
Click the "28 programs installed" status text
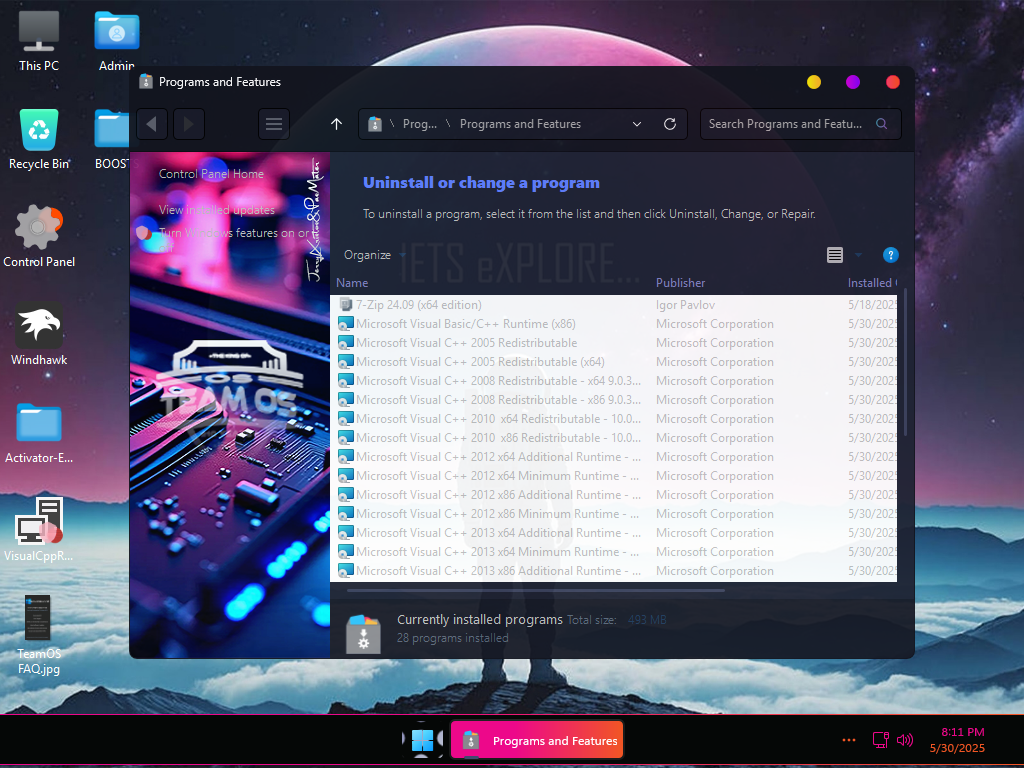coord(453,638)
